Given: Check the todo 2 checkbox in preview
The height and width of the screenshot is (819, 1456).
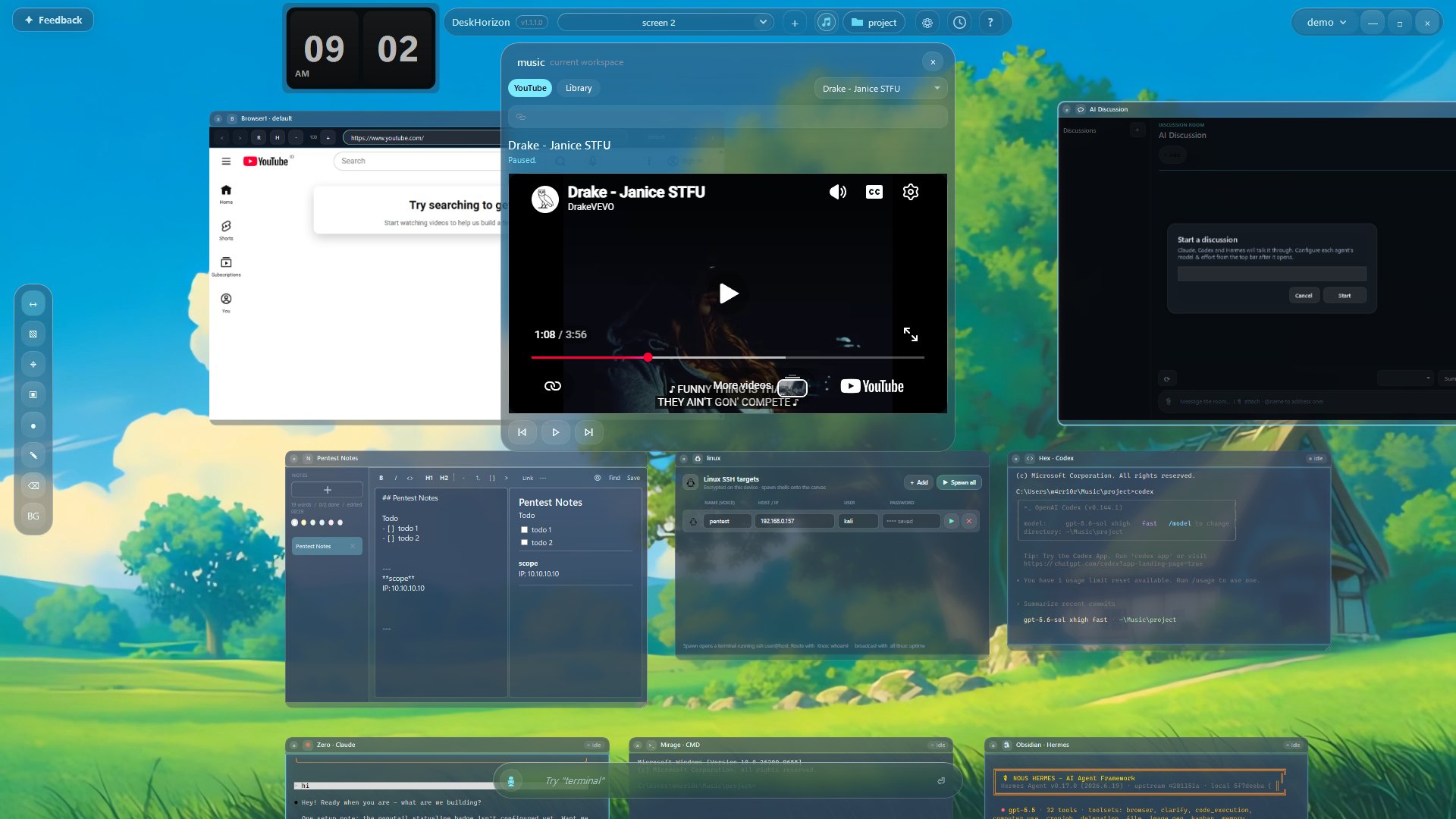Looking at the screenshot, I should click(524, 543).
